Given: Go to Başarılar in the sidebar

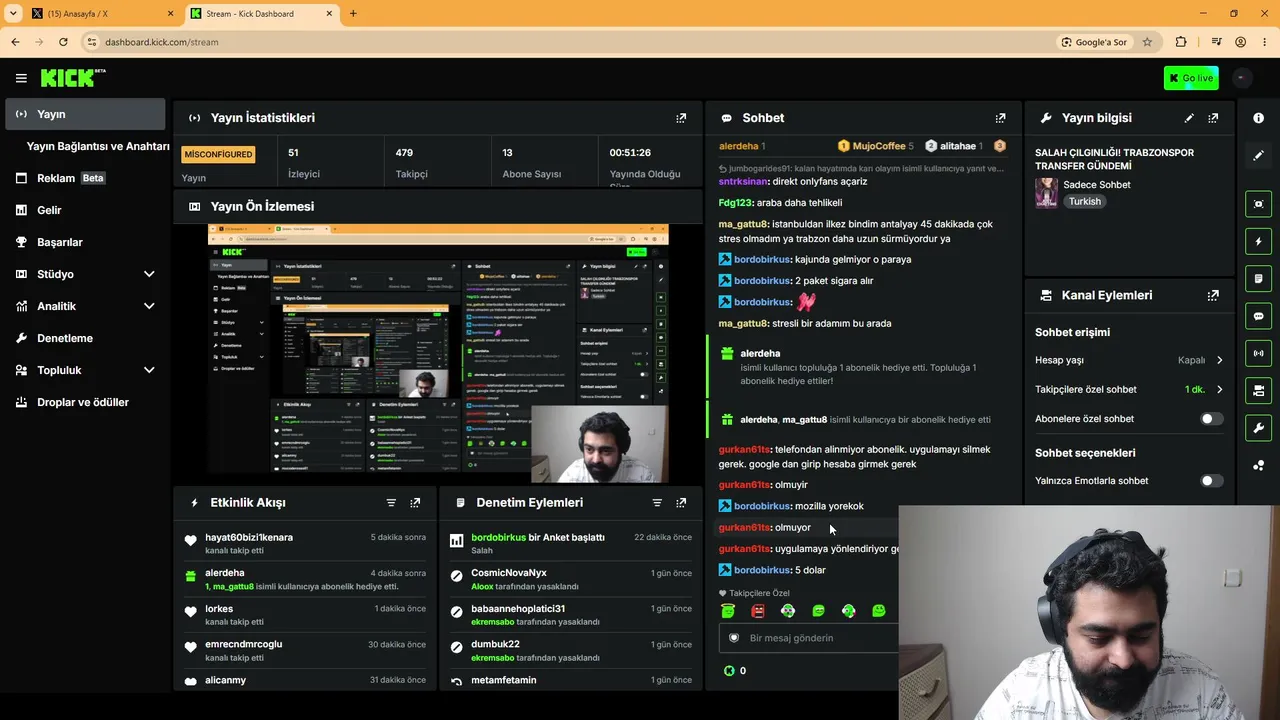Looking at the screenshot, I should [83, 242].
